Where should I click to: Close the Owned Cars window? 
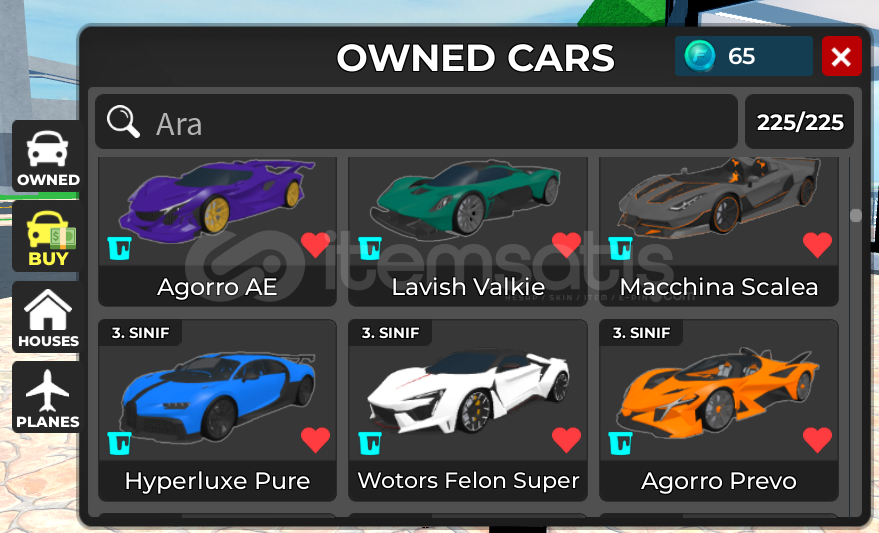point(841,56)
